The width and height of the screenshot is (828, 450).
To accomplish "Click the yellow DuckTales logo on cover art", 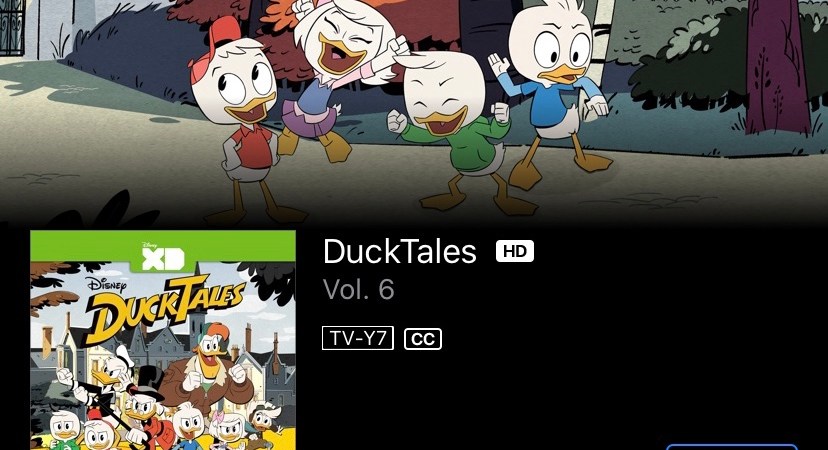I will (165, 308).
